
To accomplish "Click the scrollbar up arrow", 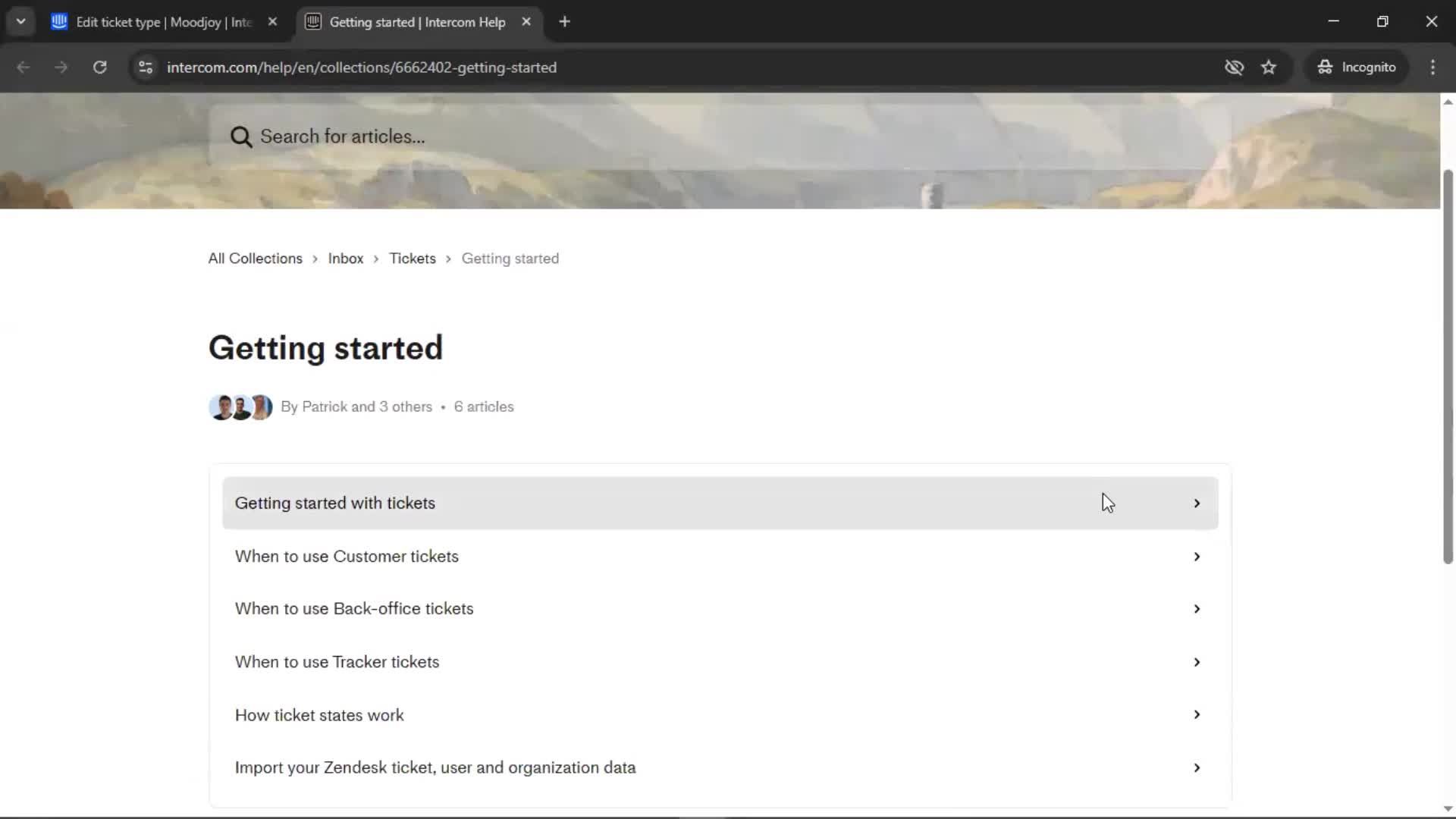I will coord(1448,102).
